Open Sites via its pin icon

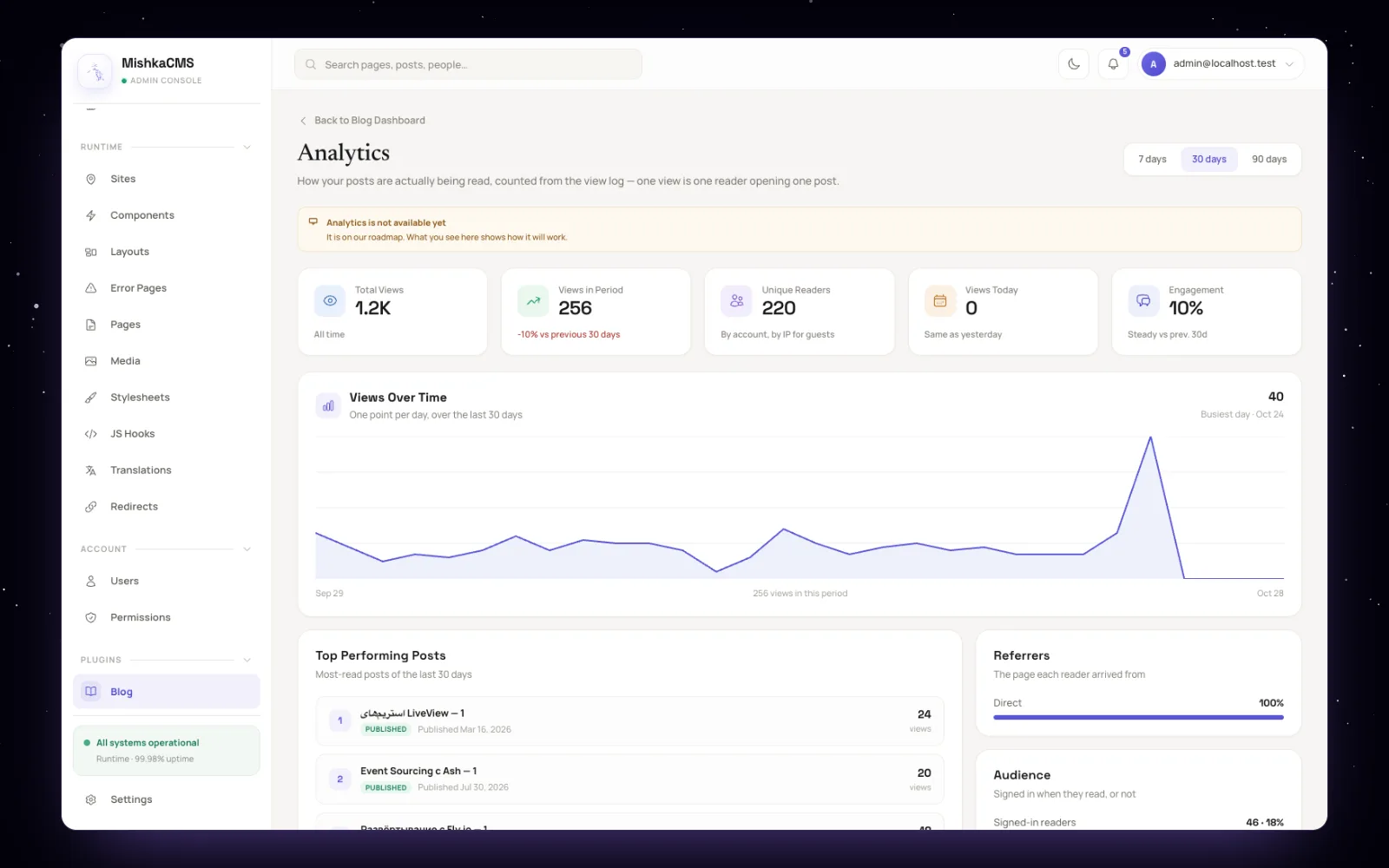tap(91, 179)
